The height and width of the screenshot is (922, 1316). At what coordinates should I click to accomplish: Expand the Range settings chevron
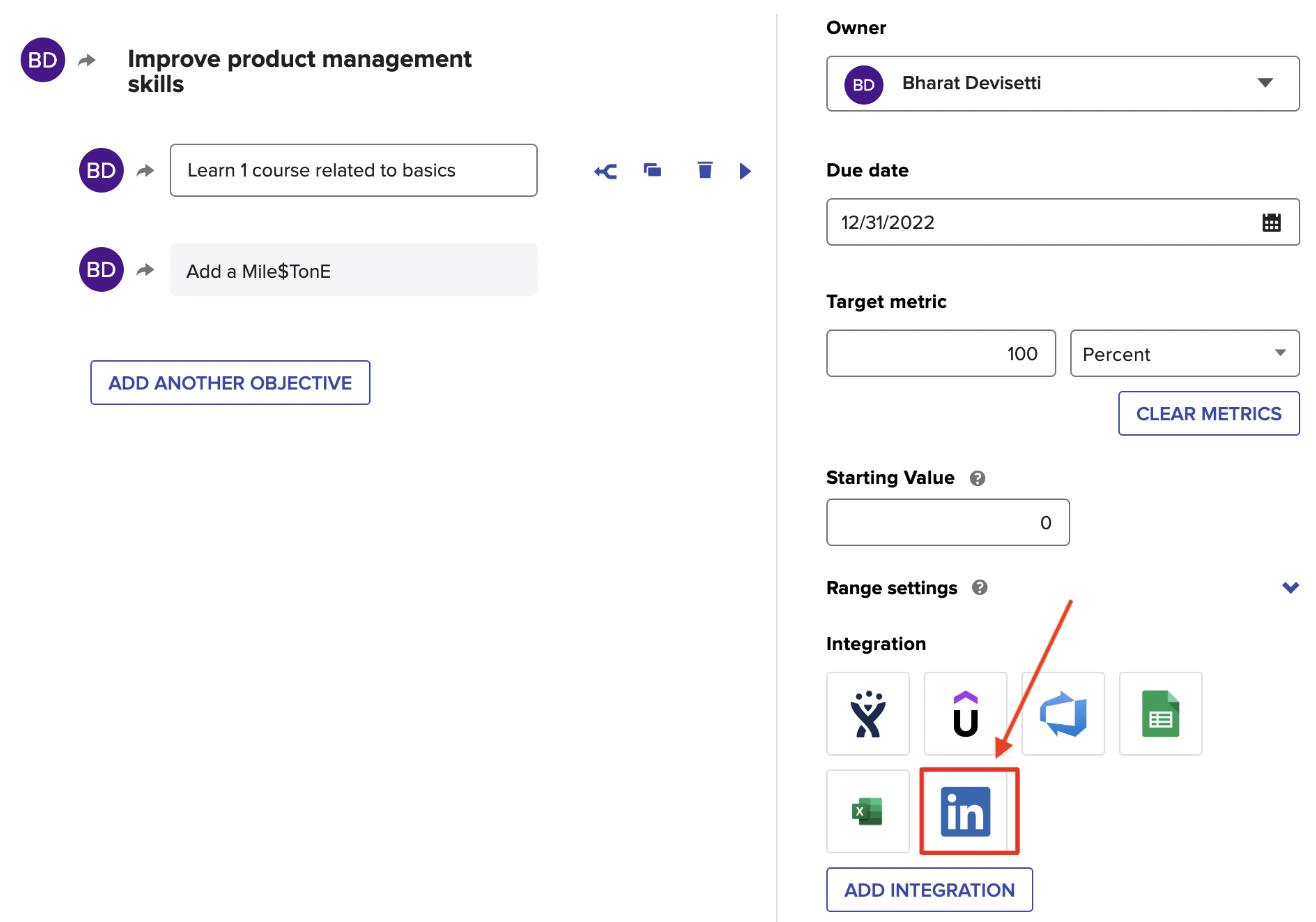tap(1291, 588)
